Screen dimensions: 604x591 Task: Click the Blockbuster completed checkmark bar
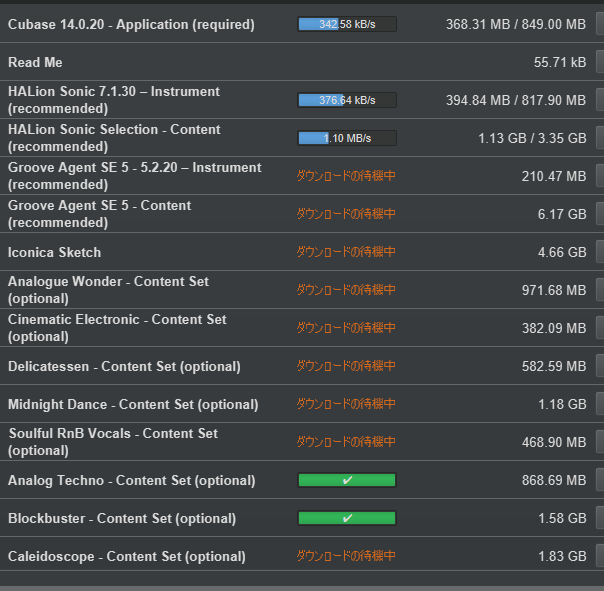click(347, 518)
